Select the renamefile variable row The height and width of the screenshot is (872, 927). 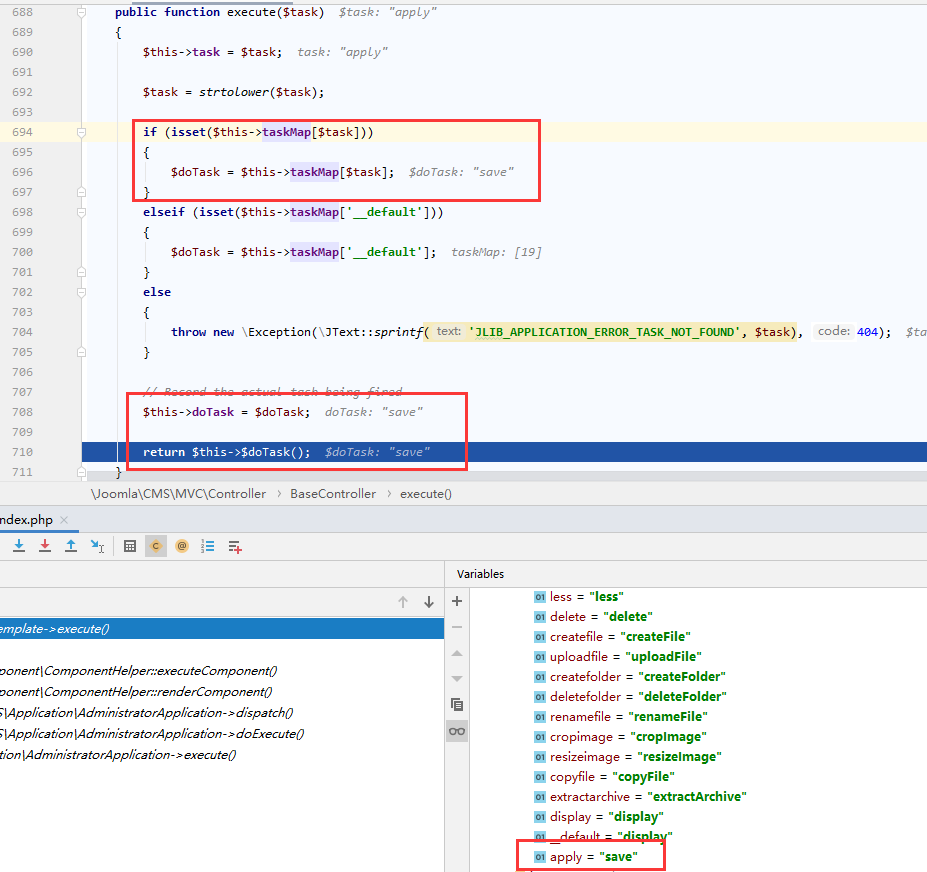click(621, 717)
